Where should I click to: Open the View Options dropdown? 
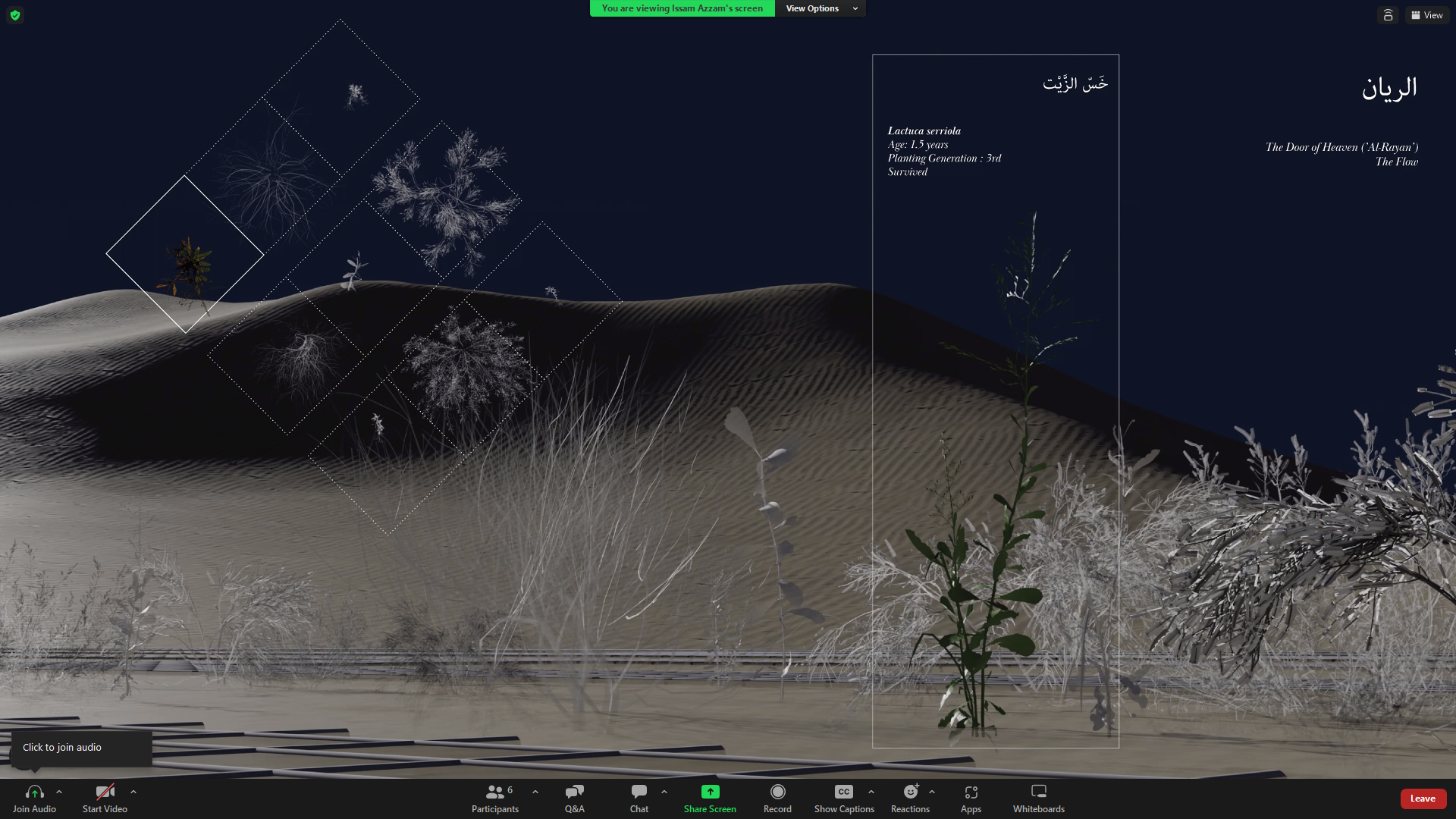[x=821, y=8]
